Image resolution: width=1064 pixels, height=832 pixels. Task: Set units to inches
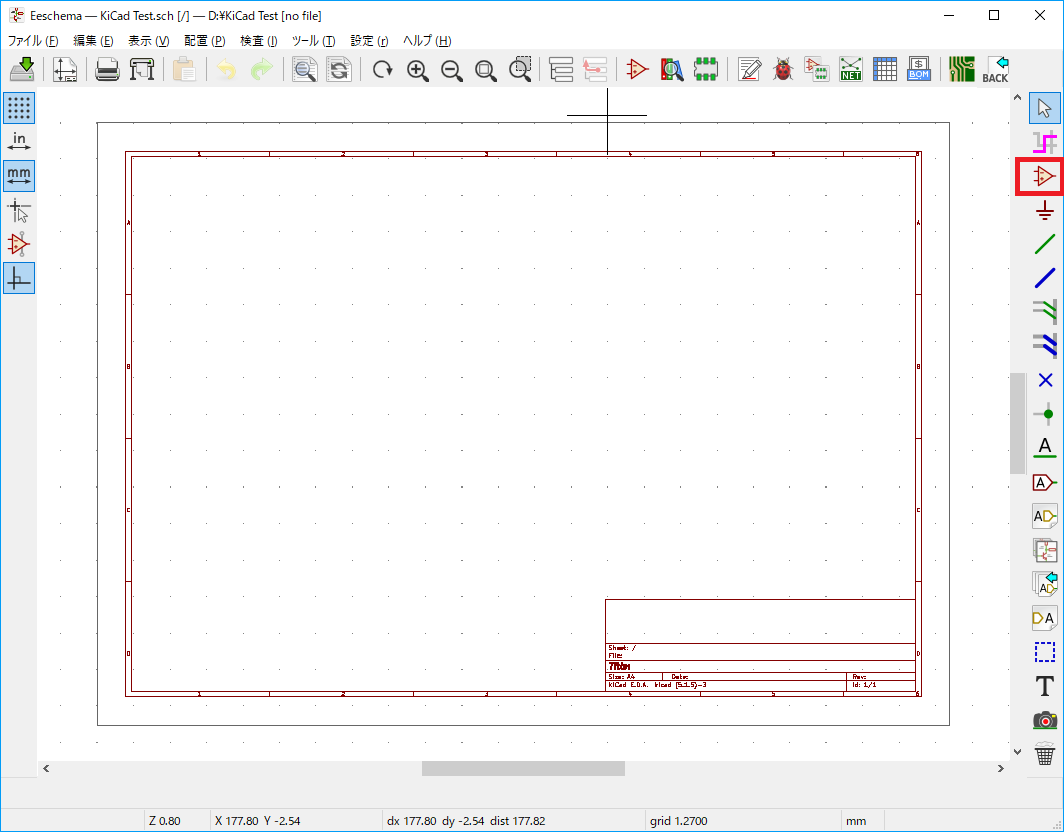click(x=19, y=142)
